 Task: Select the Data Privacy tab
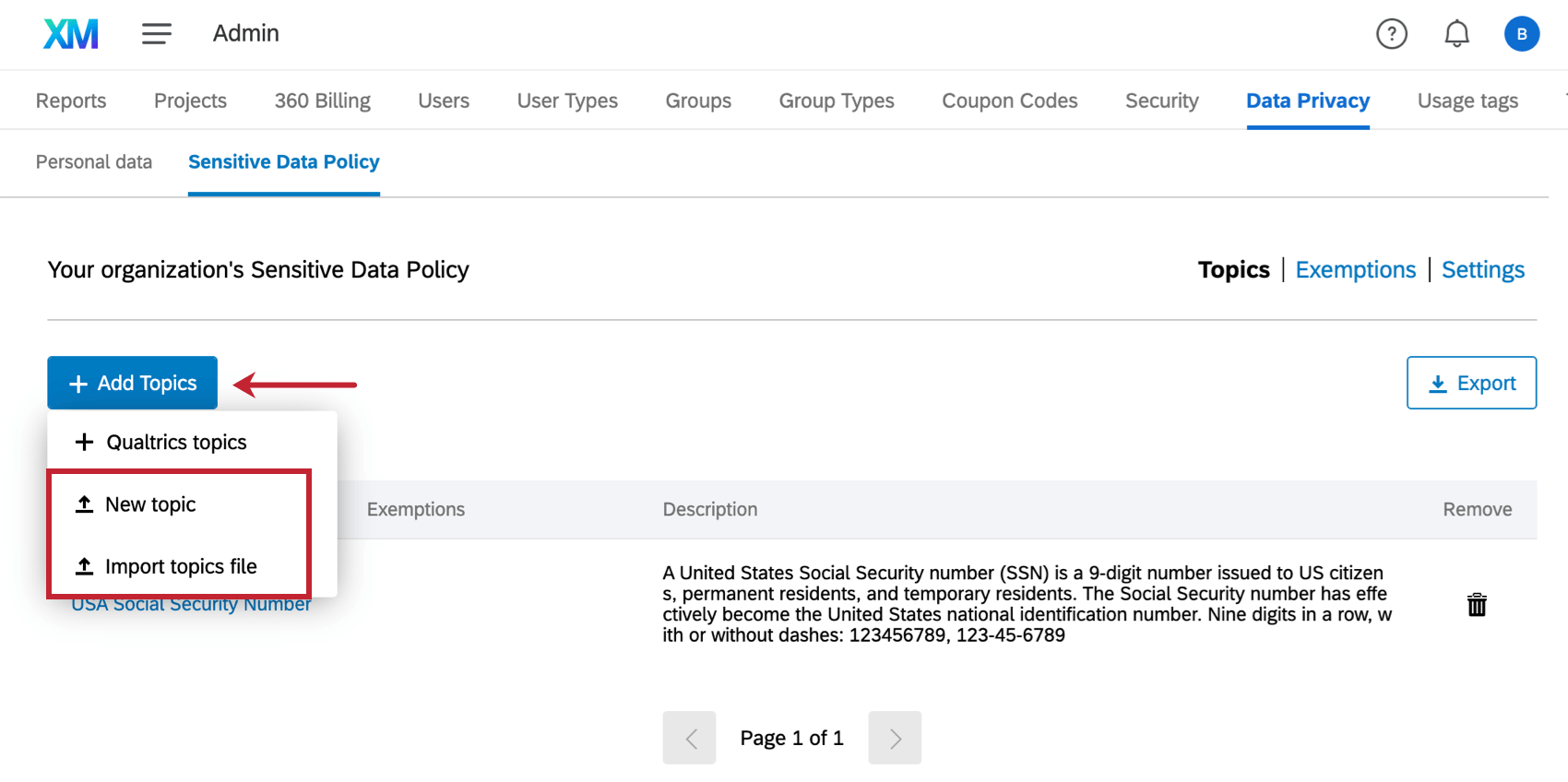[x=1308, y=101]
